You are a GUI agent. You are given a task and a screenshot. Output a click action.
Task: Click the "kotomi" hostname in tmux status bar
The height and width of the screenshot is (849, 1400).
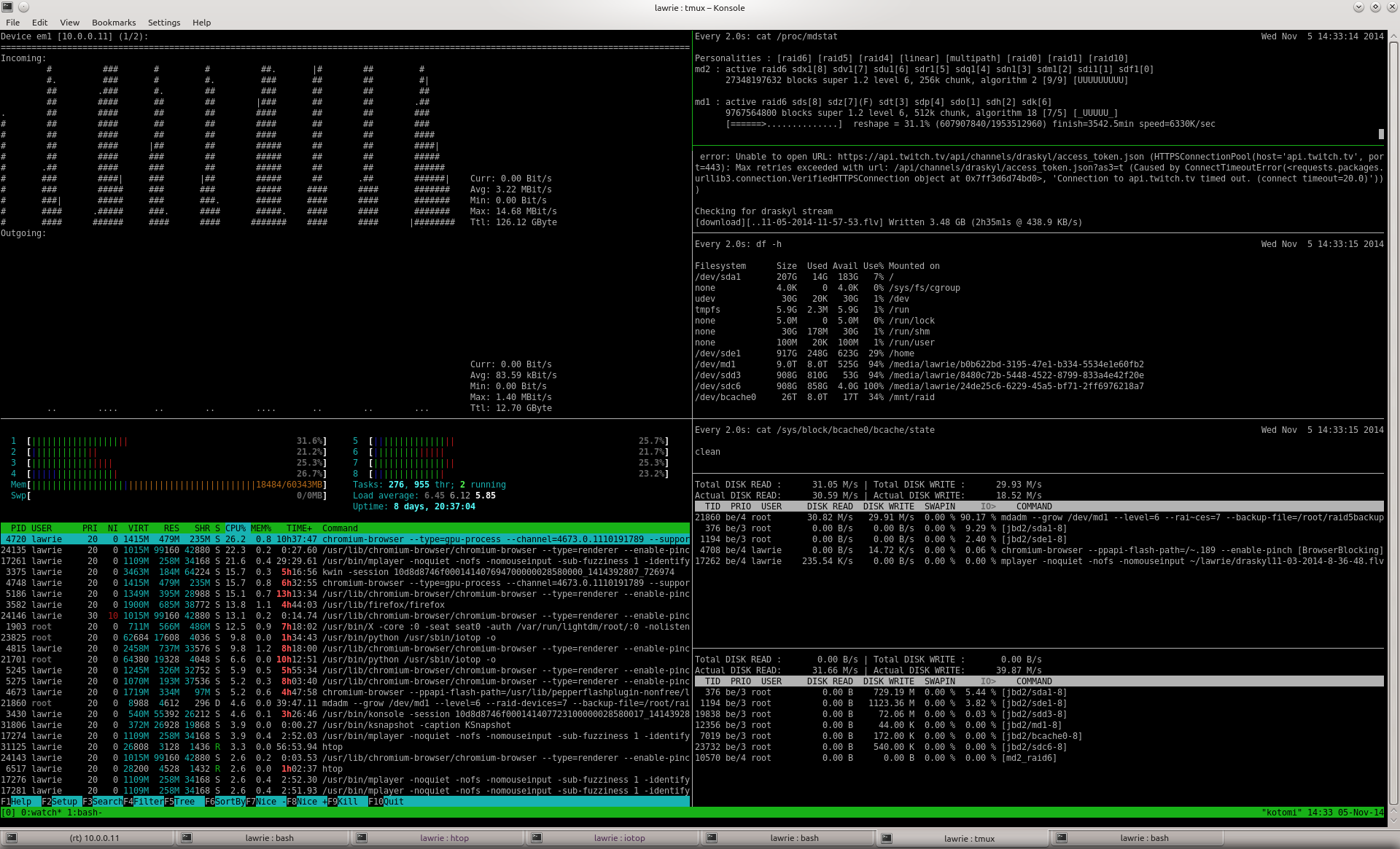pos(1281,813)
